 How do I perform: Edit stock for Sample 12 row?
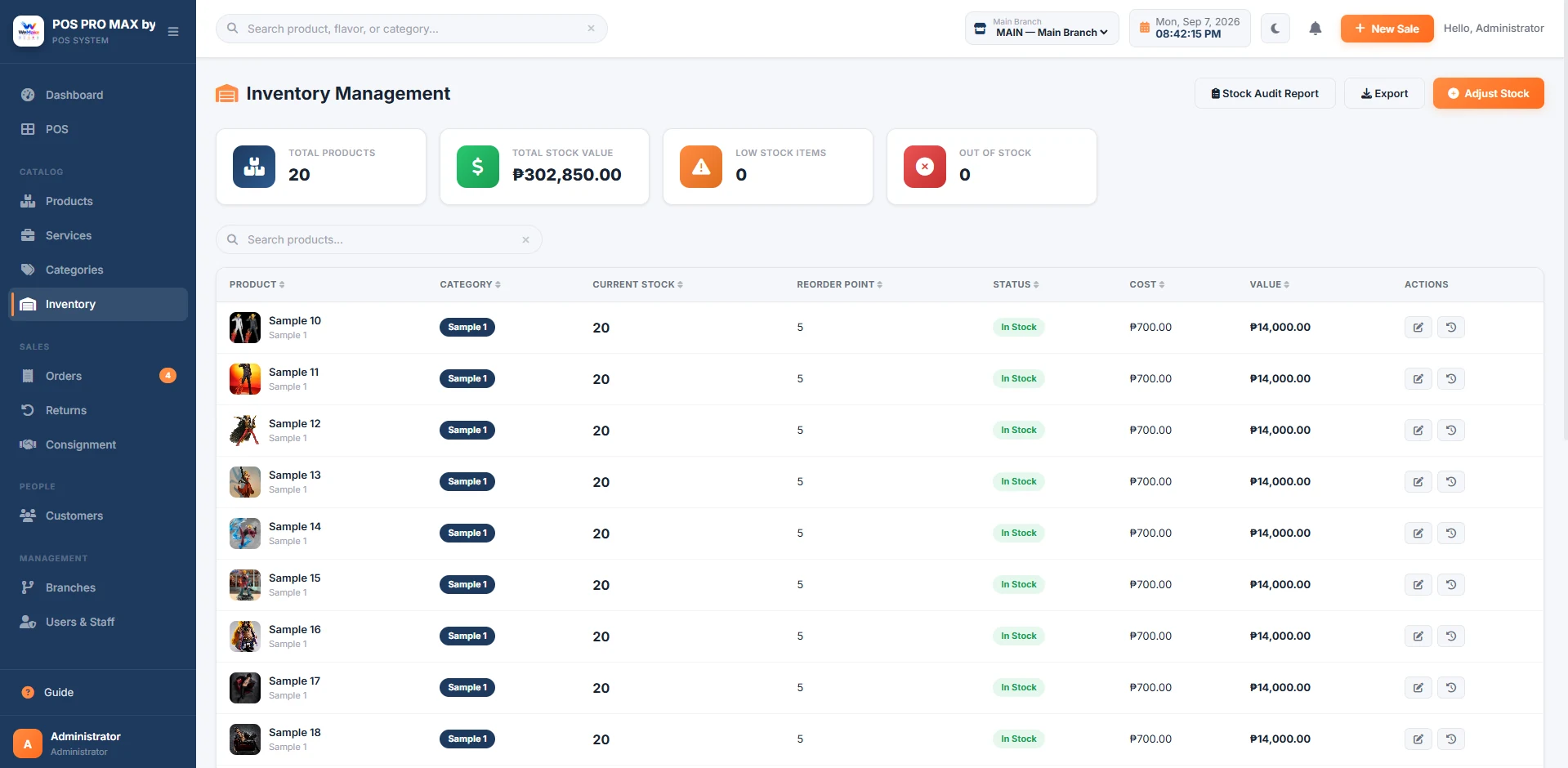[x=1418, y=431]
